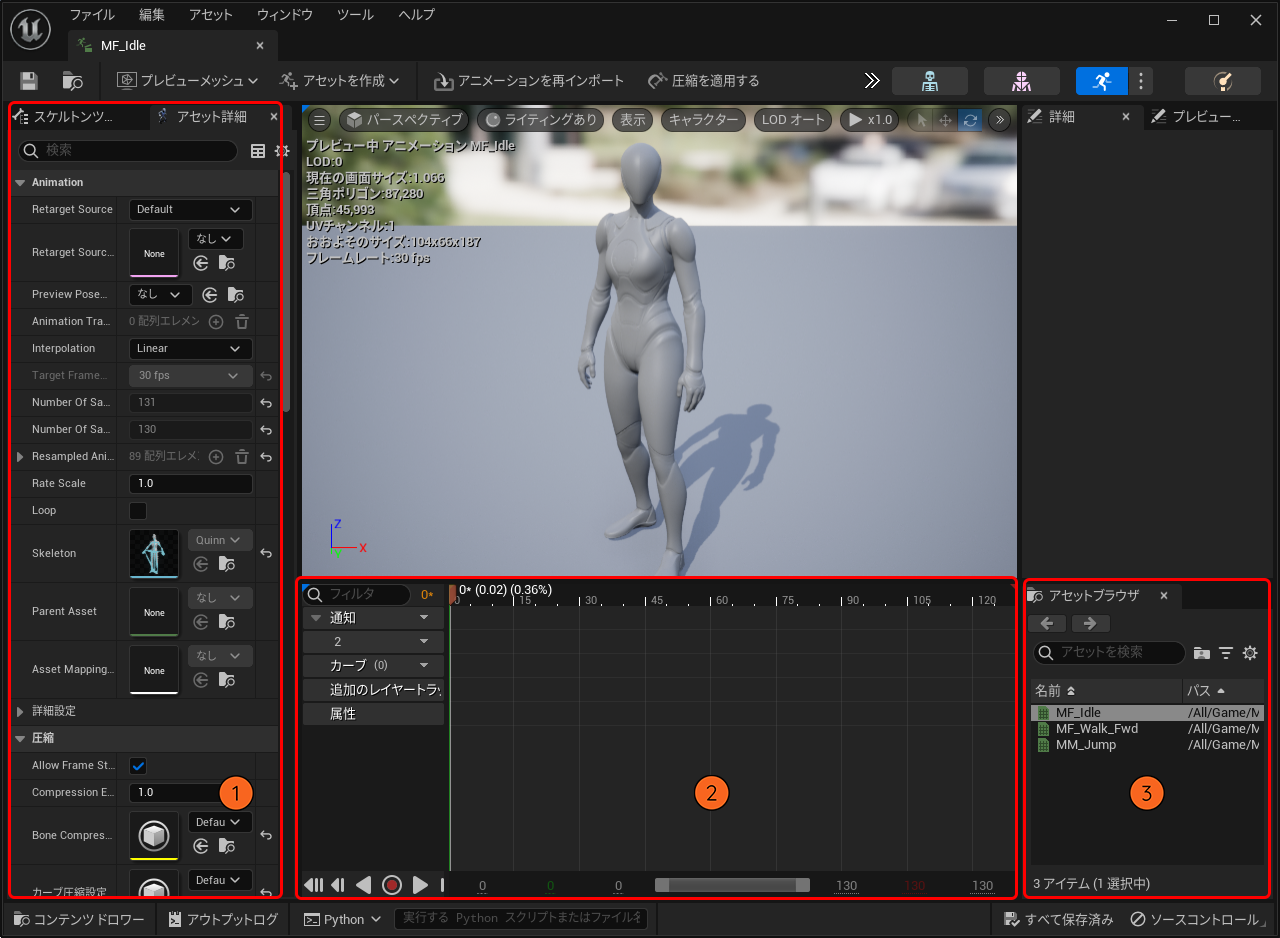Click the アニメーションを再インポート button
This screenshot has width=1280, height=938.
529,81
